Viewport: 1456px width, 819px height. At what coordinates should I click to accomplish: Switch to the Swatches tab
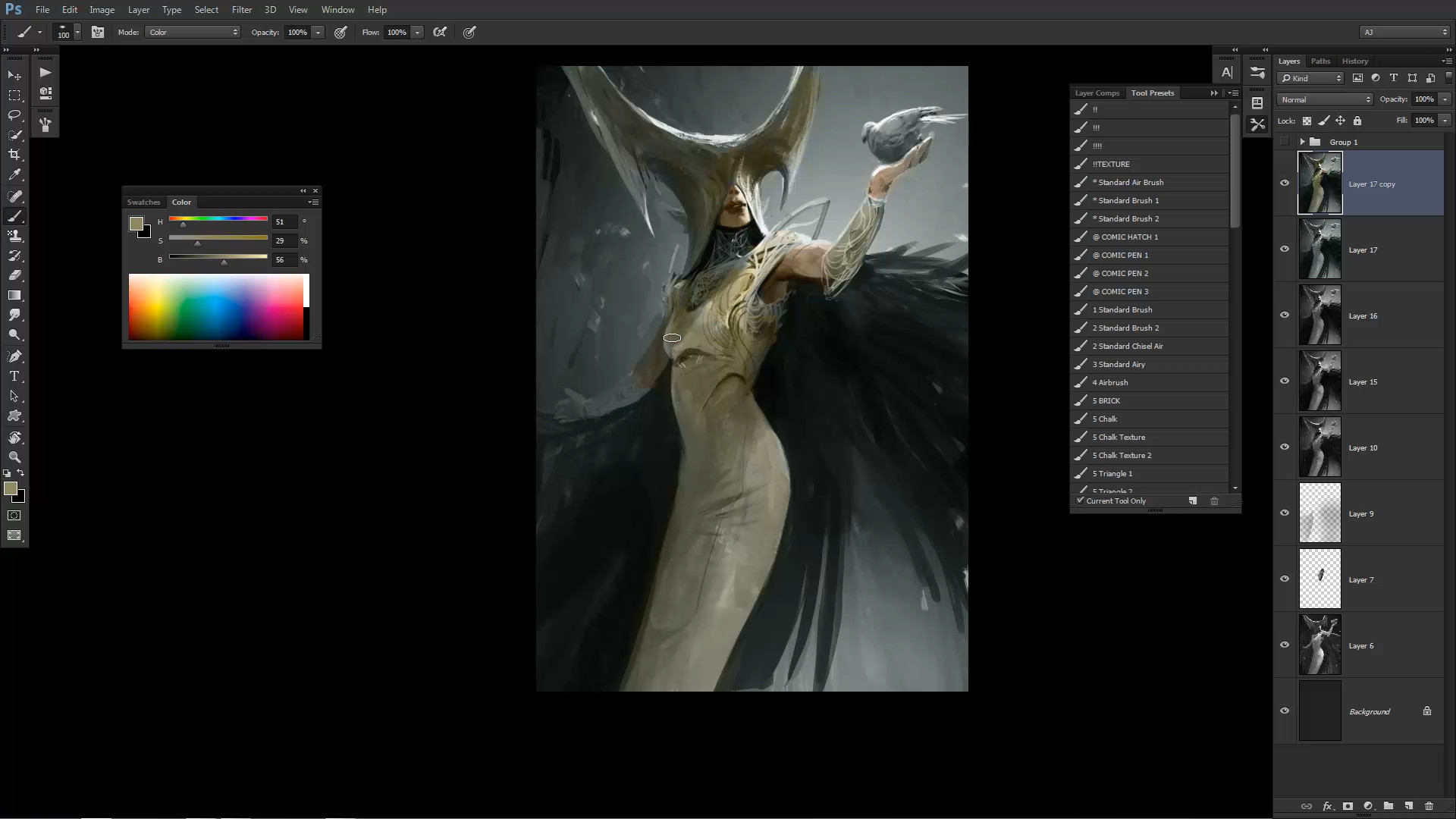click(x=143, y=202)
